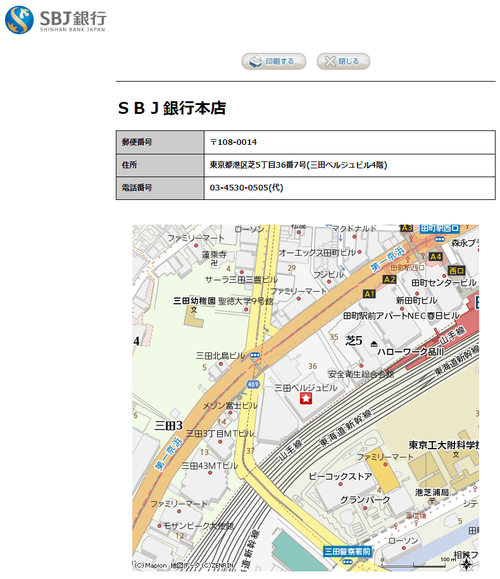Click the 安全衛生総合会館 label on map
This screenshot has height=579, width=500.
coord(361,374)
